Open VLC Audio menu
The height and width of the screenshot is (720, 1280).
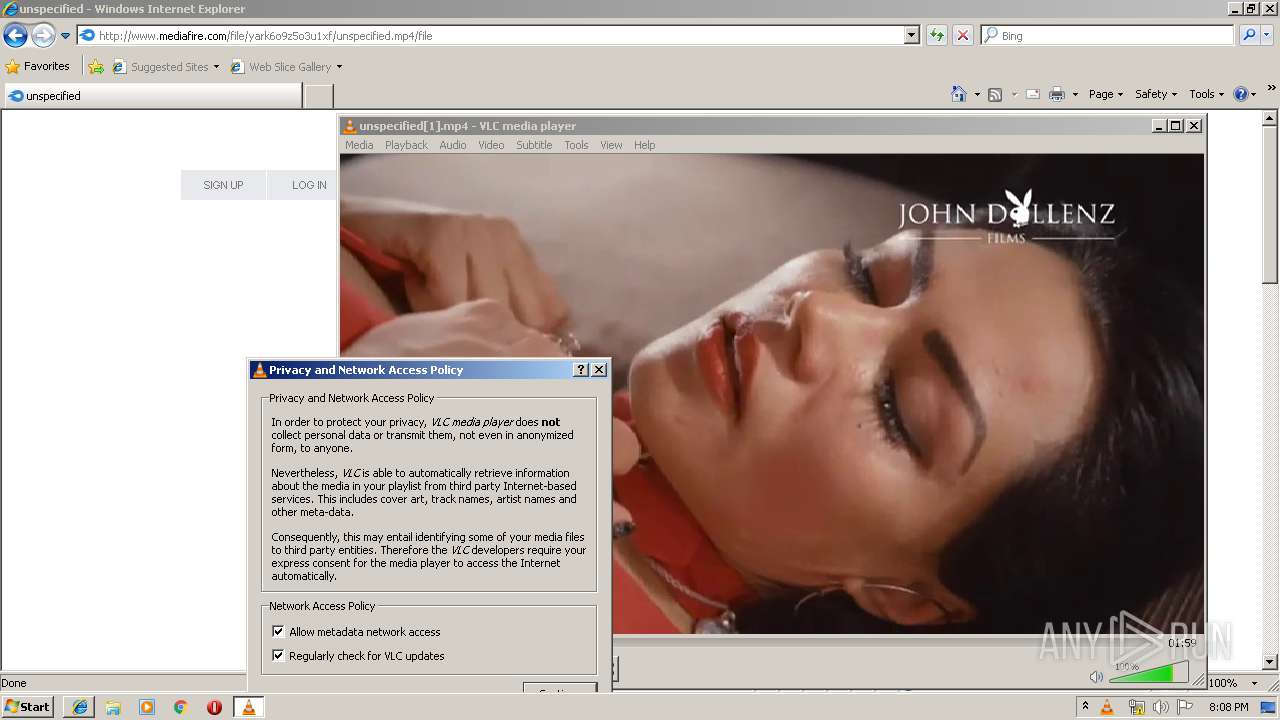[x=453, y=145]
